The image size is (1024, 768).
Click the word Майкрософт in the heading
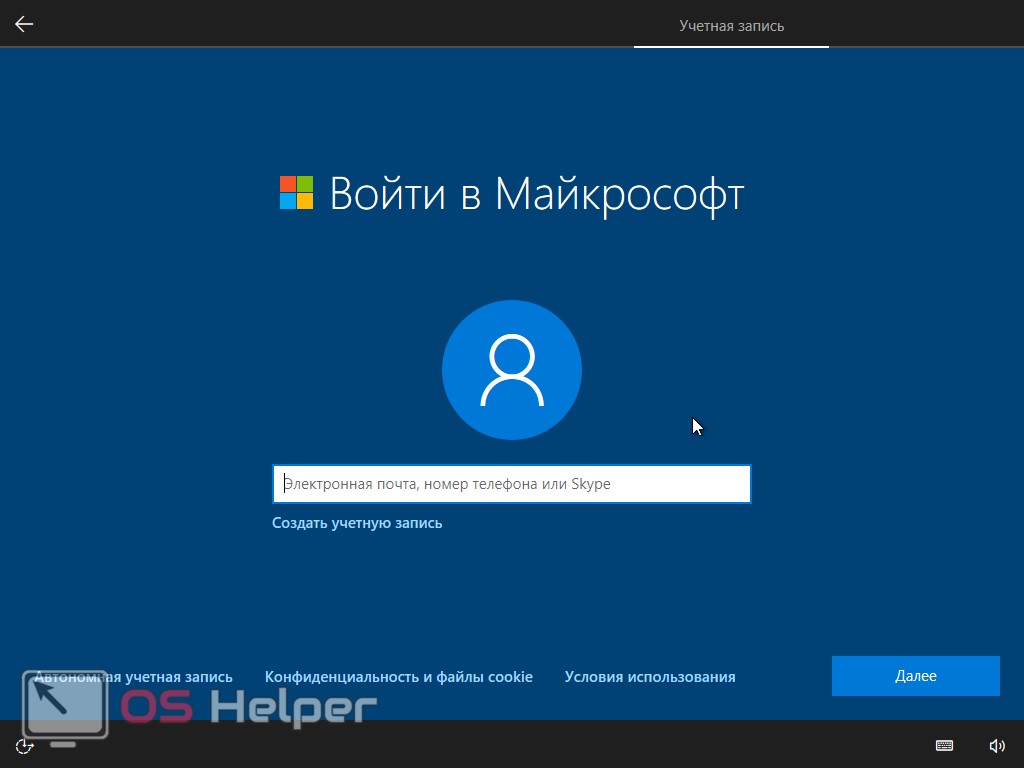pos(619,193)
